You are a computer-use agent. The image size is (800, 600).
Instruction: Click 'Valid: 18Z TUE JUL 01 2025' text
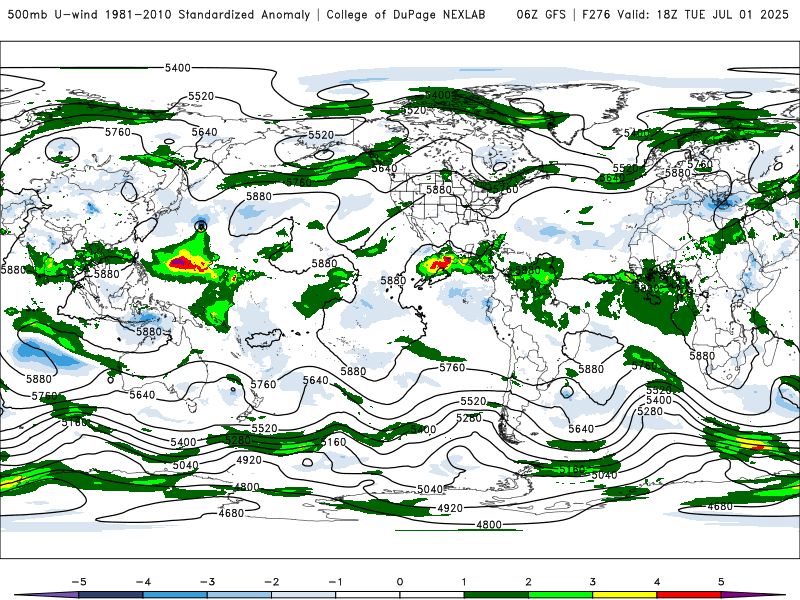[703, 14]
